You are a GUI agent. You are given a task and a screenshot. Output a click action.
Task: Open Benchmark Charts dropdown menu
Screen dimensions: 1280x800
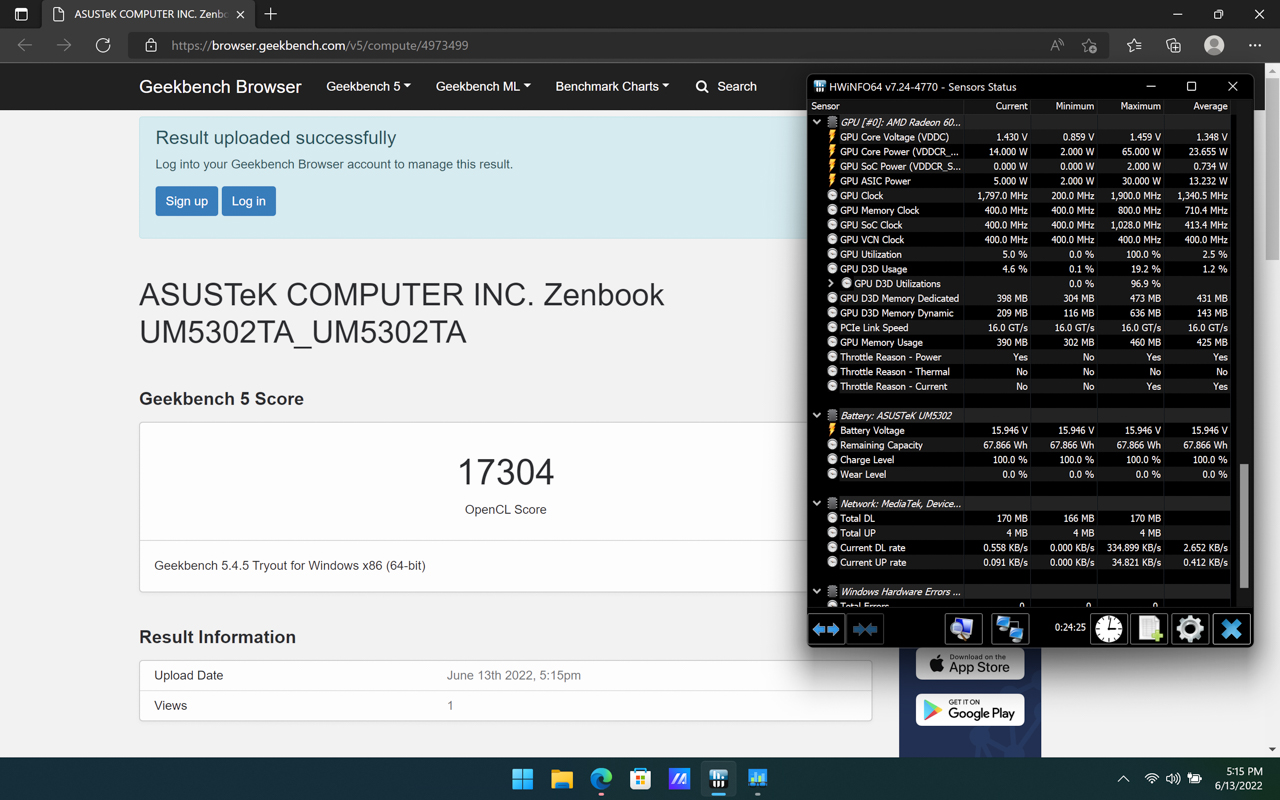612,86
